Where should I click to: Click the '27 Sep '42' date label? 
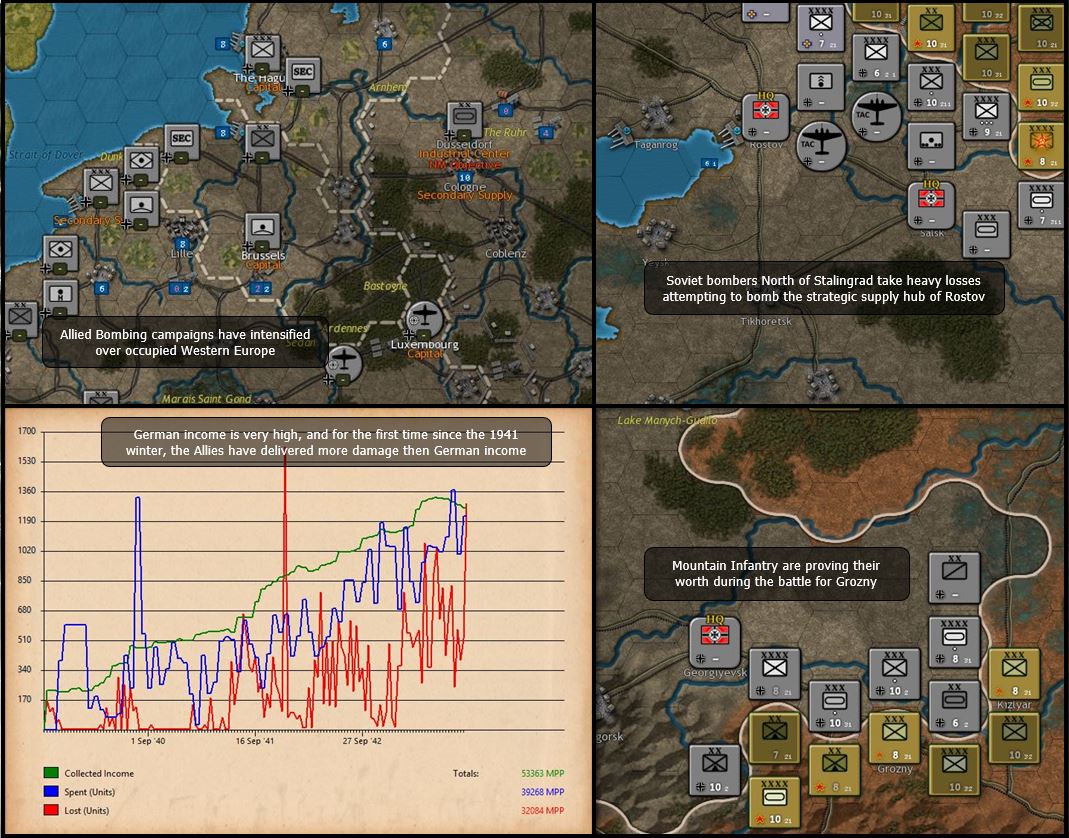(362, 740)
